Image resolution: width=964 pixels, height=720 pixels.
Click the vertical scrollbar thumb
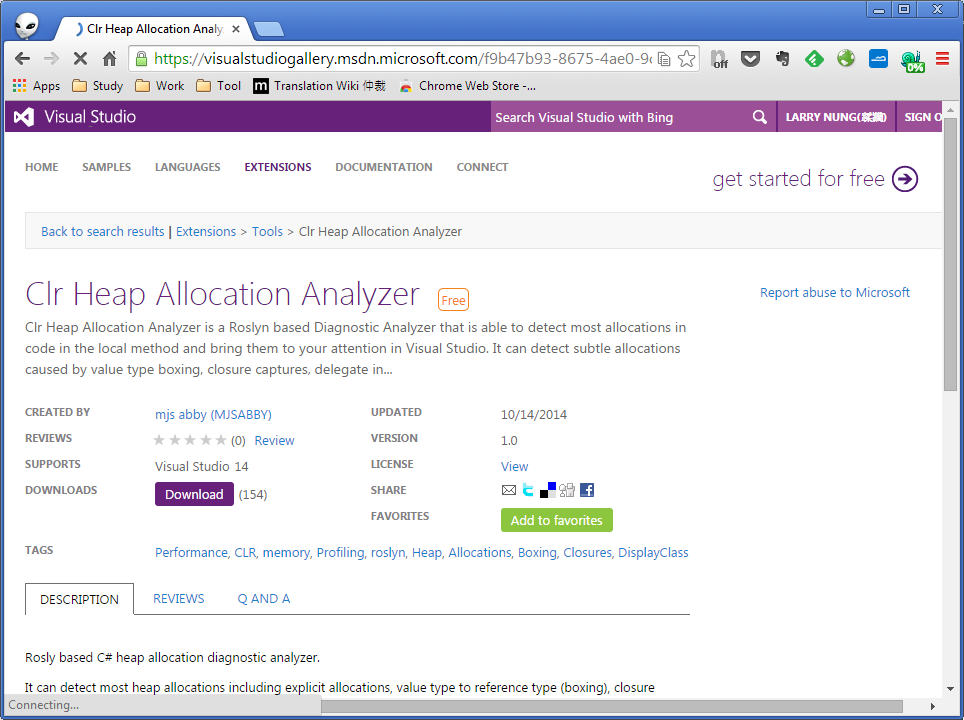(950, 253)
